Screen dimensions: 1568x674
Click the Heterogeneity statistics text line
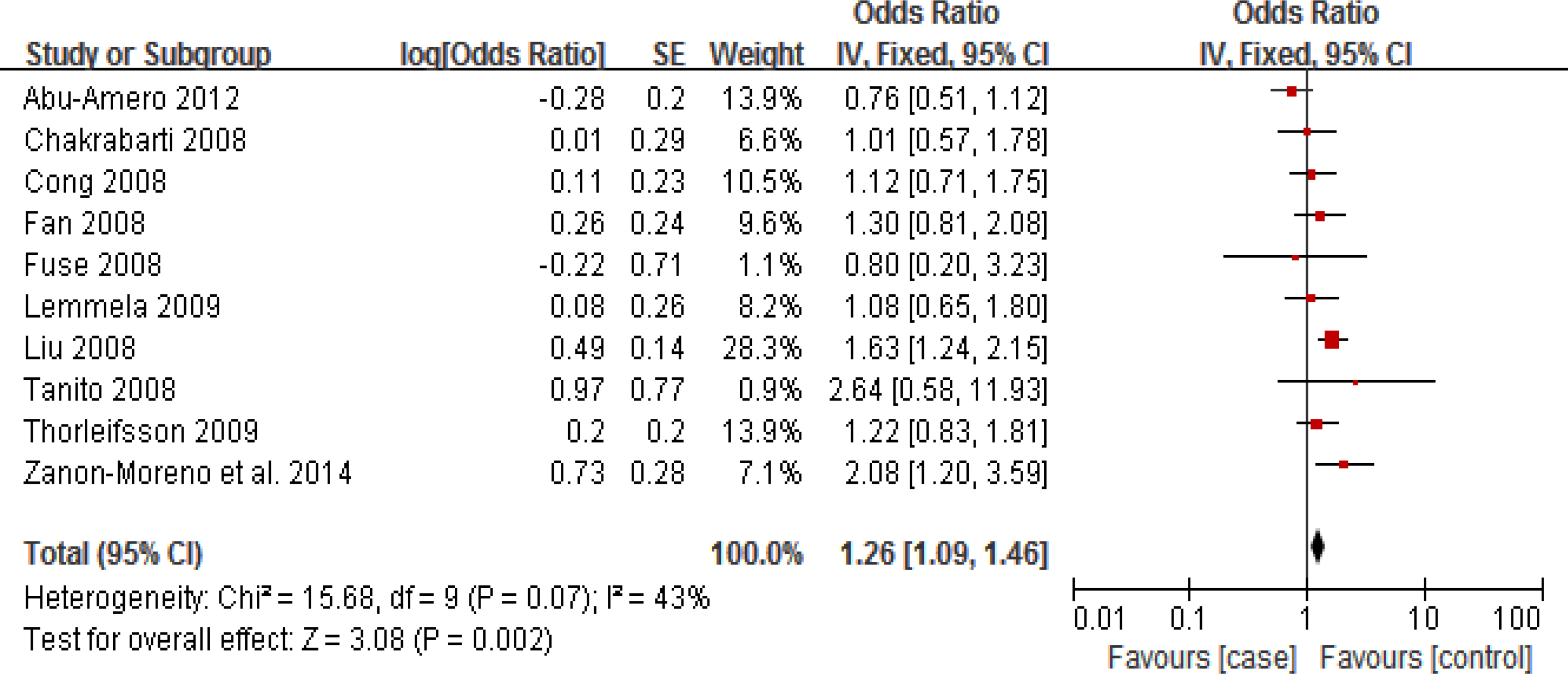[366, 598]
